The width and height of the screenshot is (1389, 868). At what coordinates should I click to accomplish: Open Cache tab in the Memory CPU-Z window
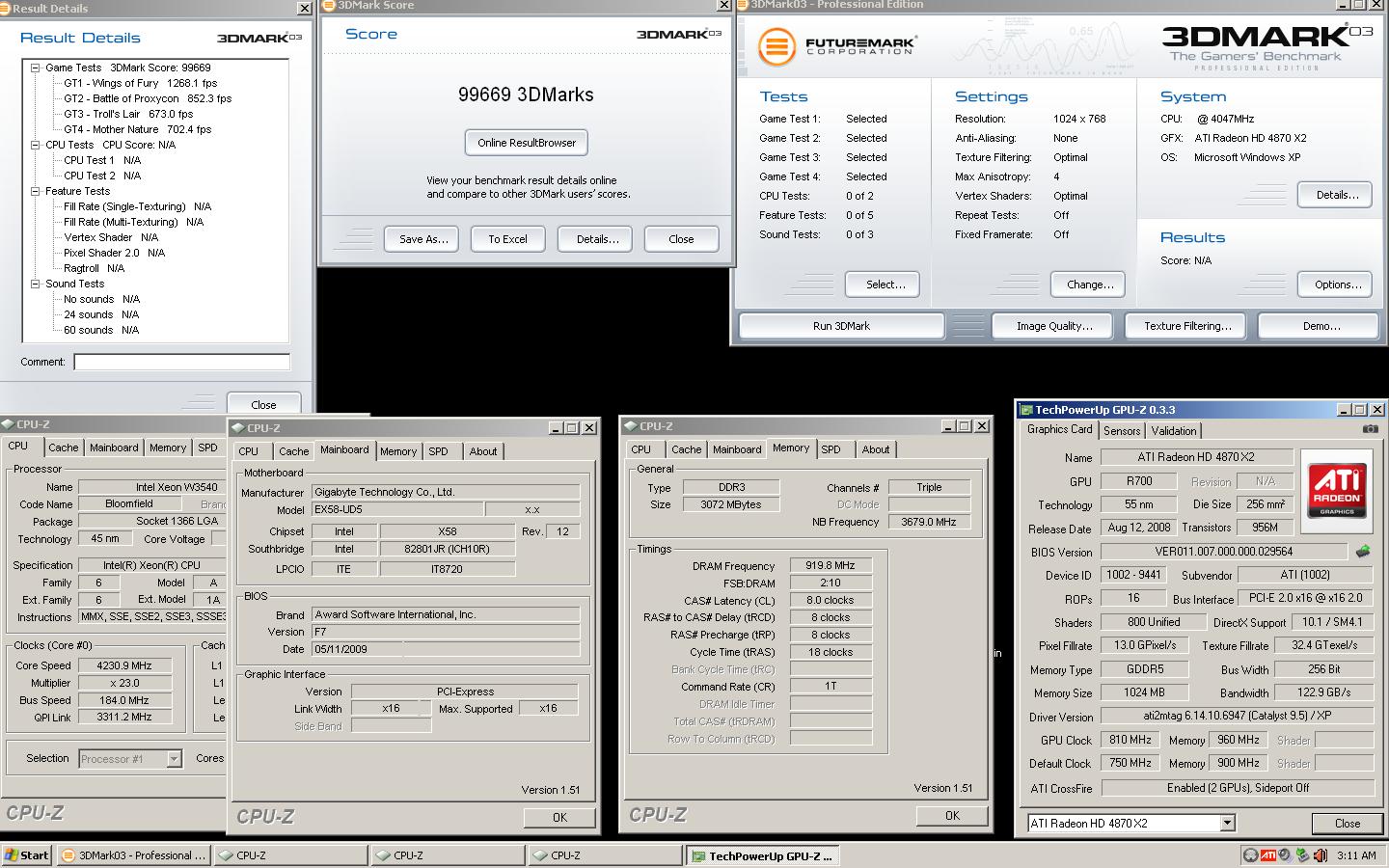[687, 449]
